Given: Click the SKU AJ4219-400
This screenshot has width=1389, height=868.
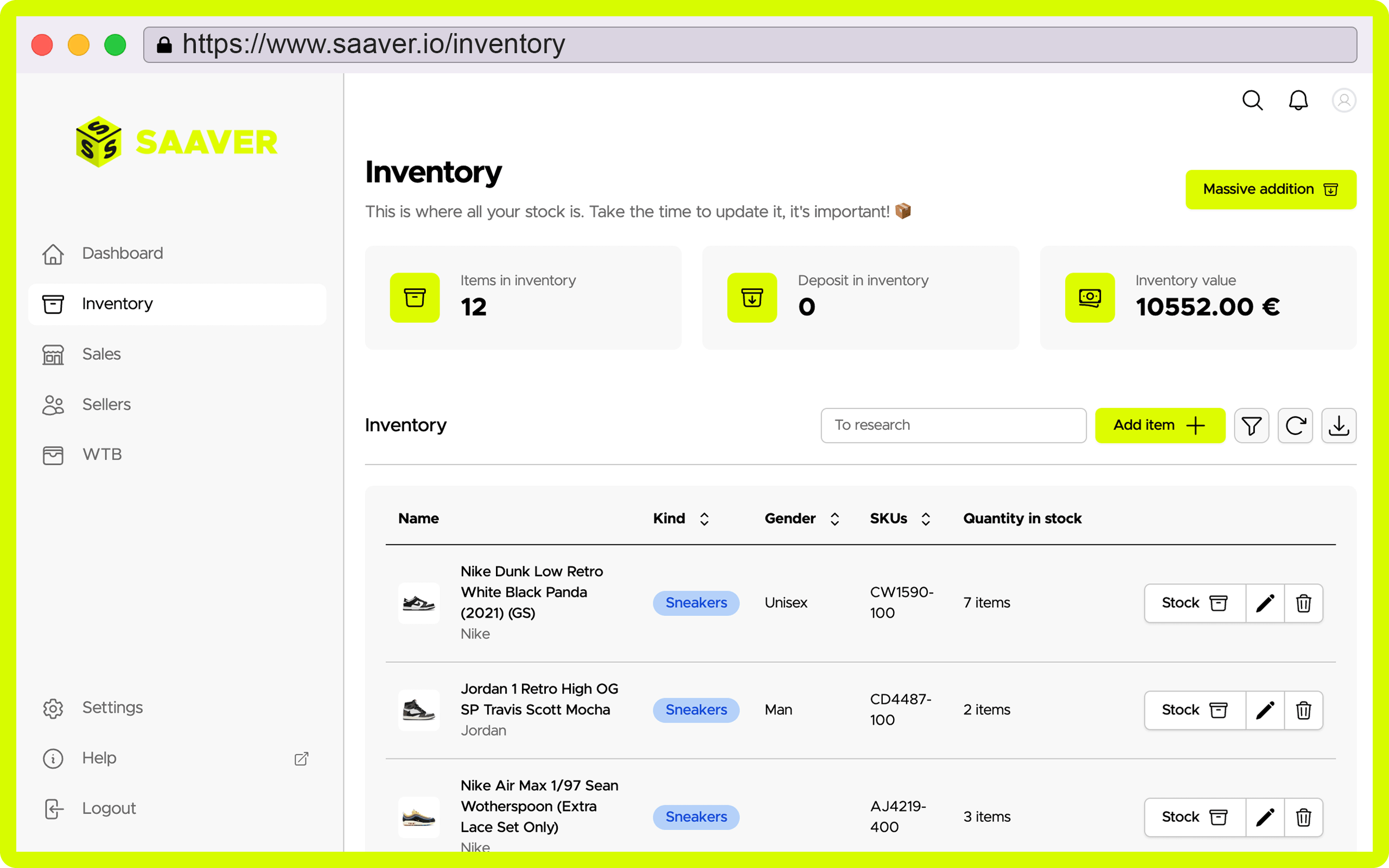Looking at the screenshot, I should click(x=899, y=817).
